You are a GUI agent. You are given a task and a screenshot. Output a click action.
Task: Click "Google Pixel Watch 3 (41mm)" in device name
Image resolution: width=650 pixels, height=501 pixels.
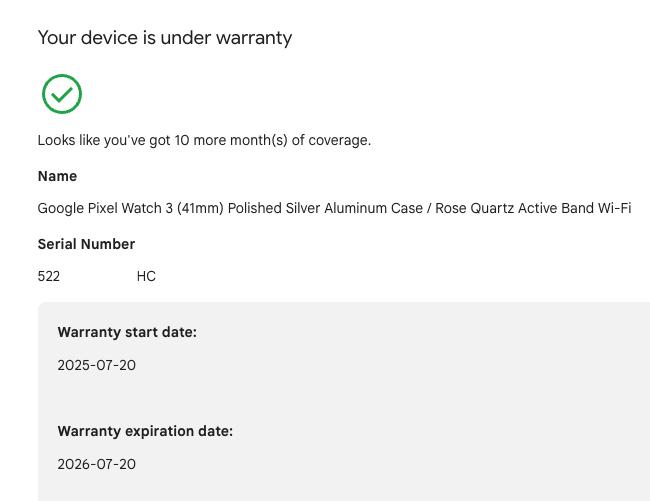(x=130, y=208)
